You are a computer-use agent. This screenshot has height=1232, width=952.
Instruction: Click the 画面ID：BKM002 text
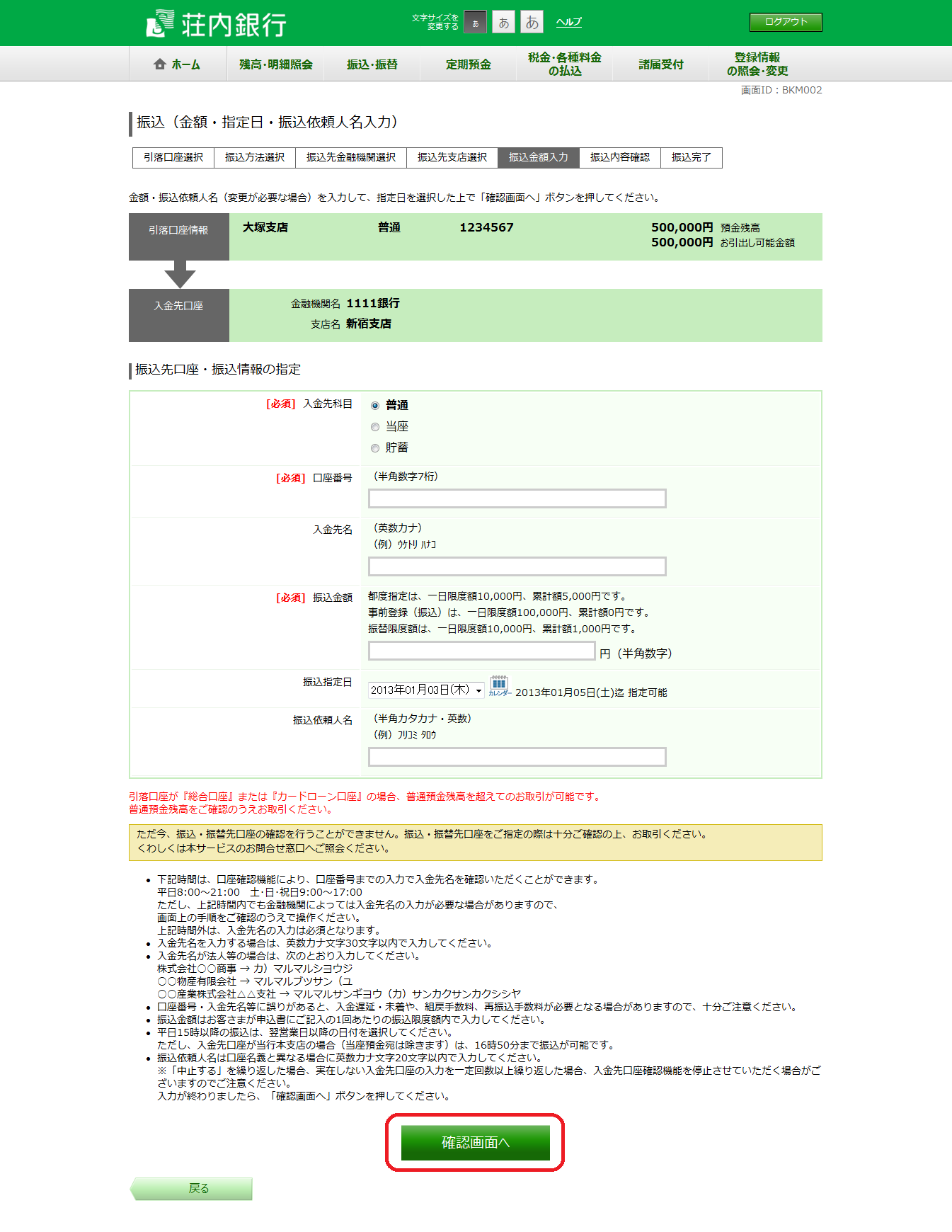781,90
